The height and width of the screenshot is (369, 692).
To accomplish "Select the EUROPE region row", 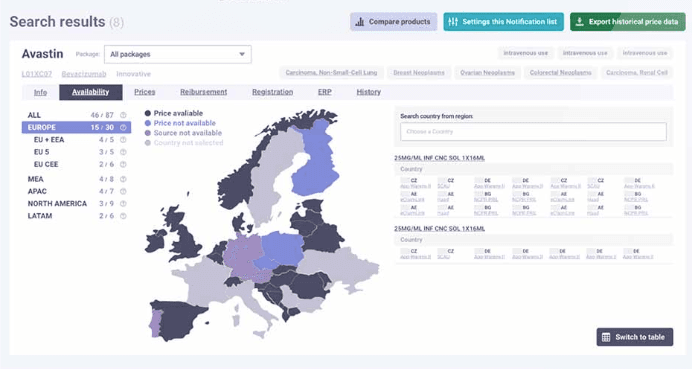I will pos(76,128).
